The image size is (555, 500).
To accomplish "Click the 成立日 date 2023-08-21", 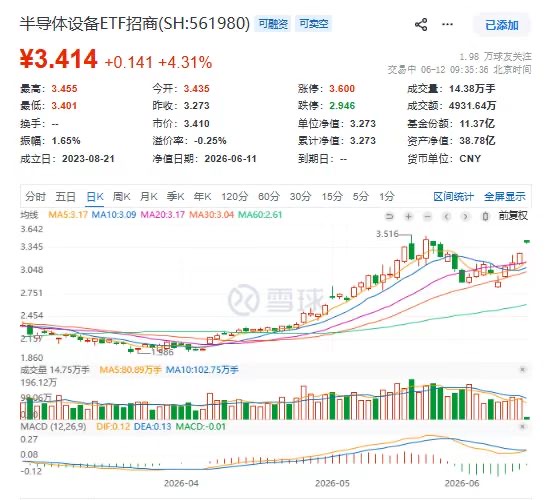I will pyautogui.click(x=88, y=159).
